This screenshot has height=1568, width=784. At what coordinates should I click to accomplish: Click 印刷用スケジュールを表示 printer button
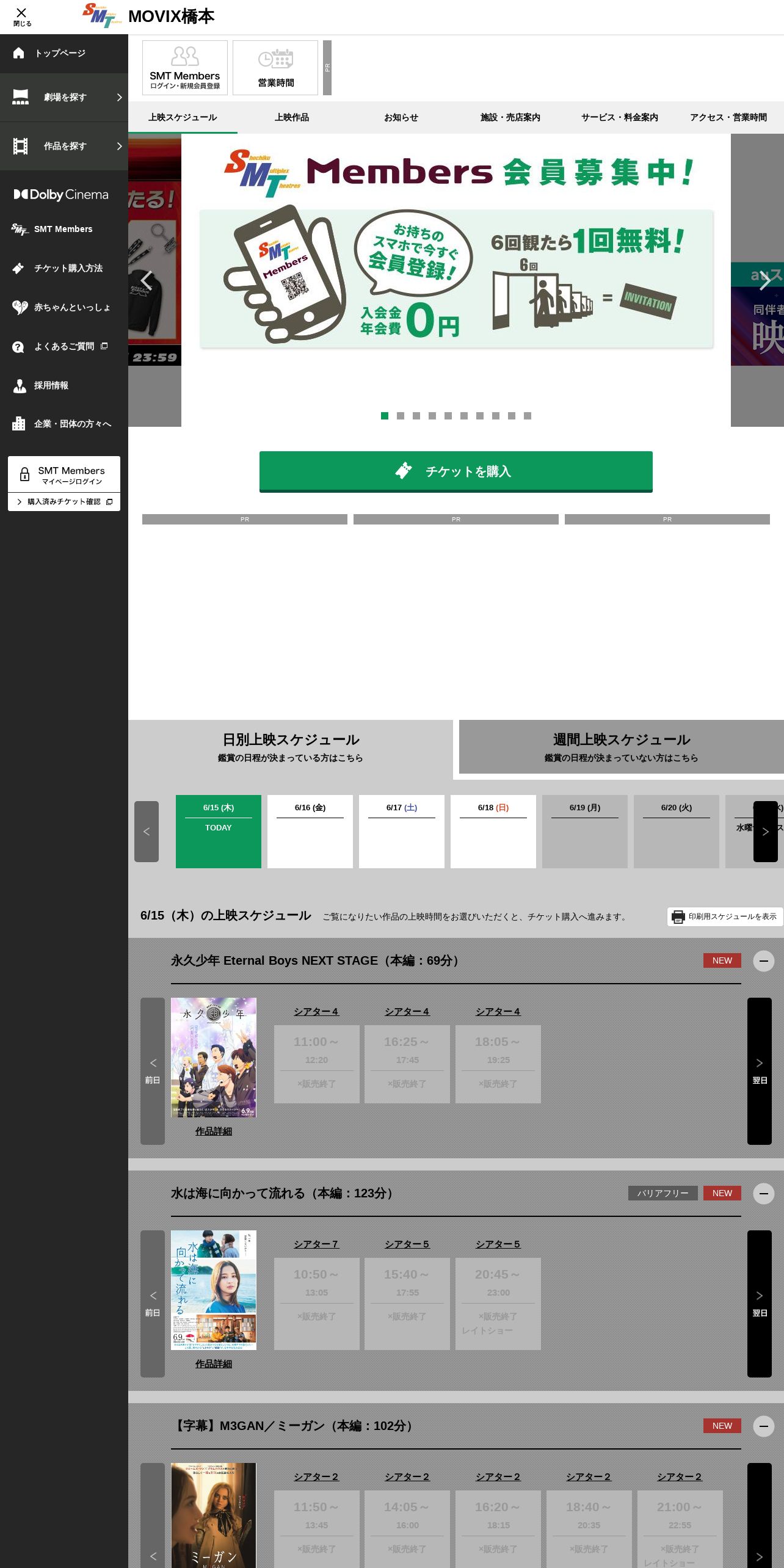pyautogui.click(x=725, y=916)
